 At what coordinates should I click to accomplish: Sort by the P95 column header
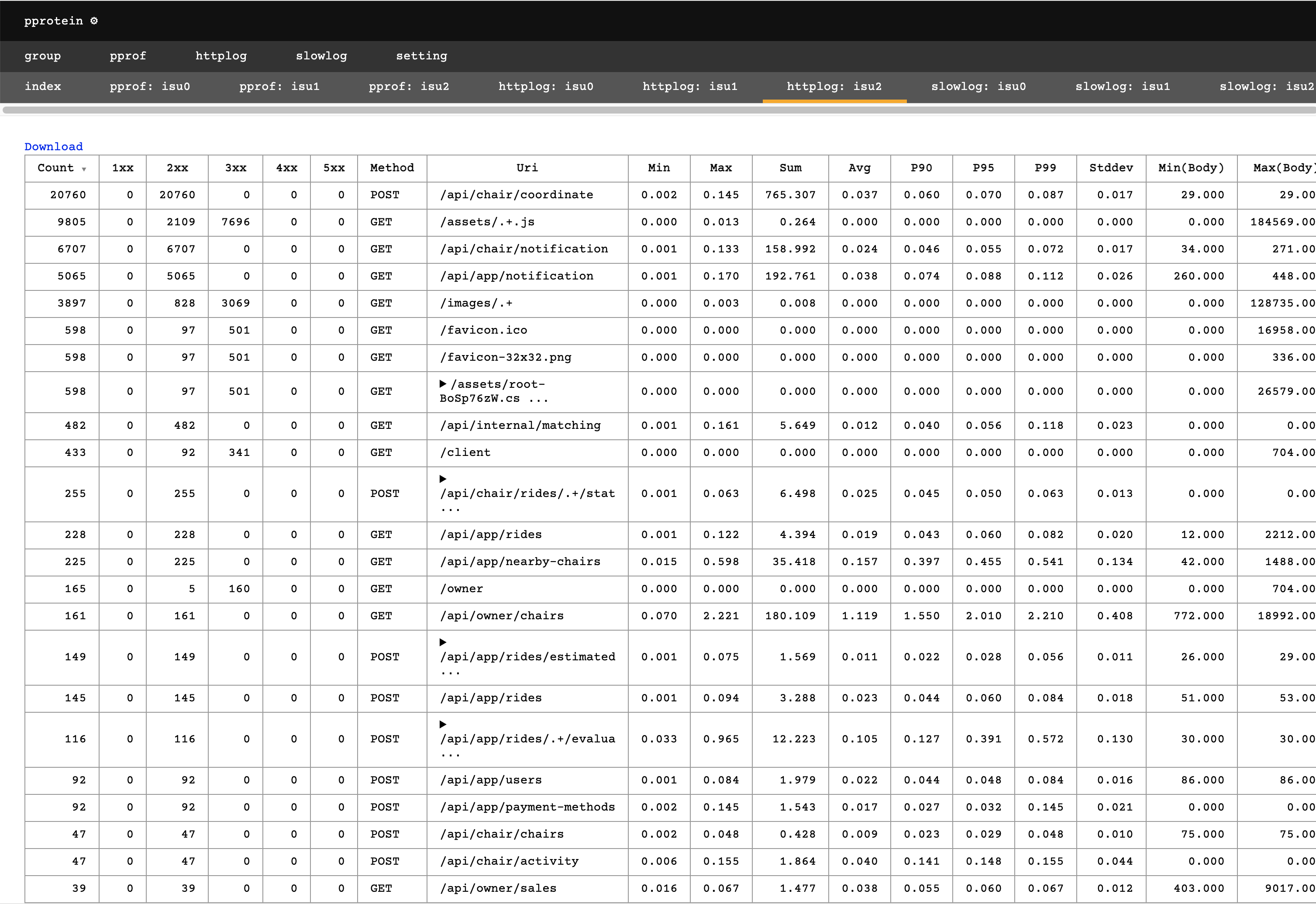pyautogui.click(x=984, y=168)
